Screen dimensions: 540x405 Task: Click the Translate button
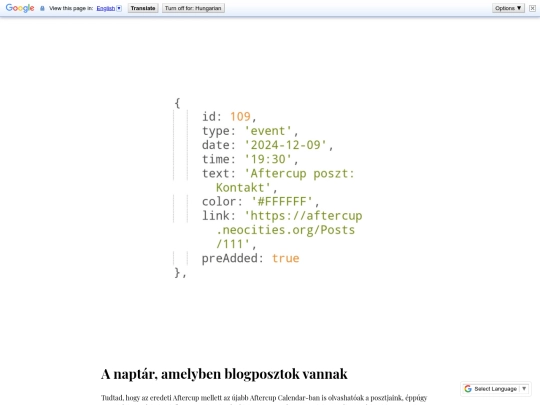click(x=143, y=8)
